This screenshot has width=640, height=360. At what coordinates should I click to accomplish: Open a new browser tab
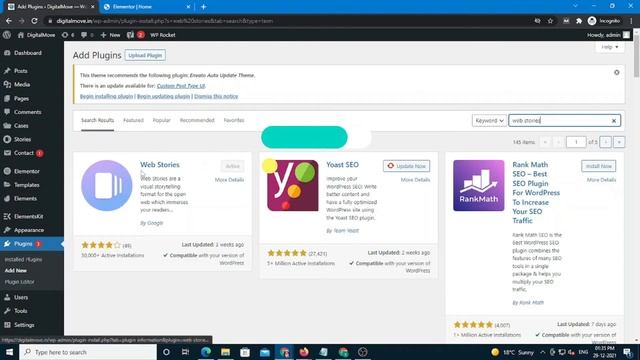(x=203, y=7)
